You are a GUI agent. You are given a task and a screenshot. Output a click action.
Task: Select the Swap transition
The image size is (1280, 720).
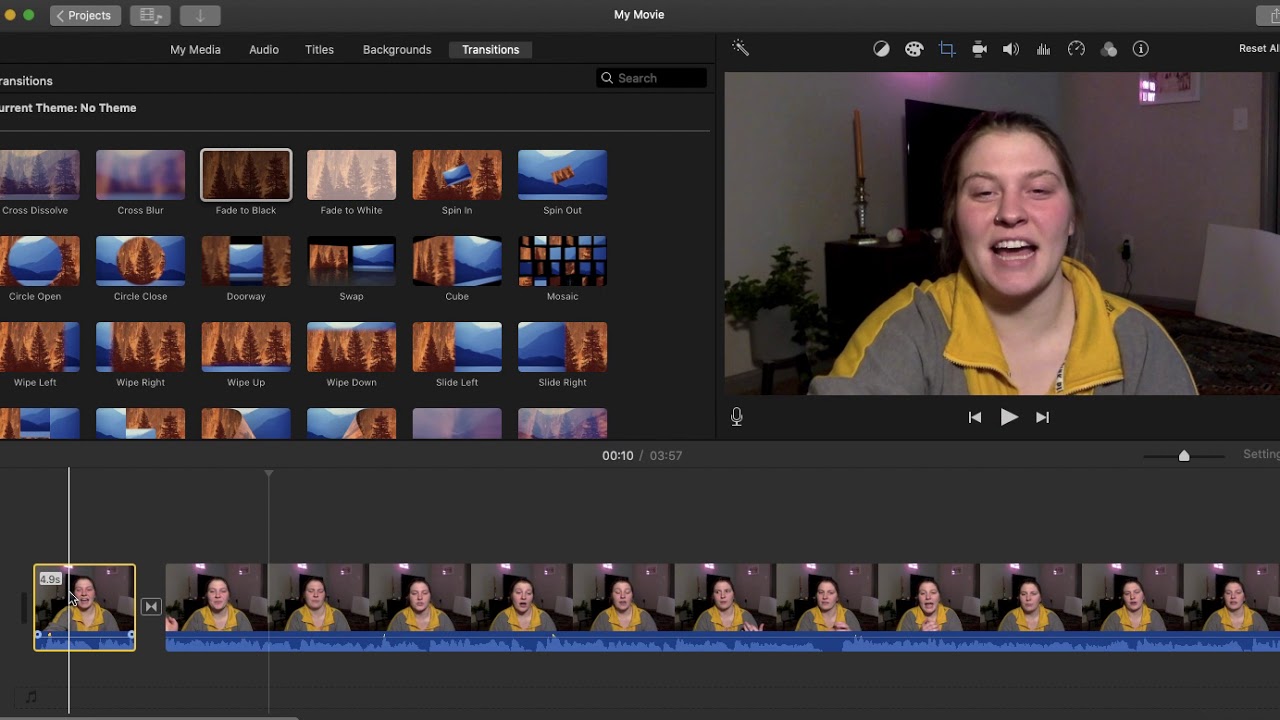351,261
